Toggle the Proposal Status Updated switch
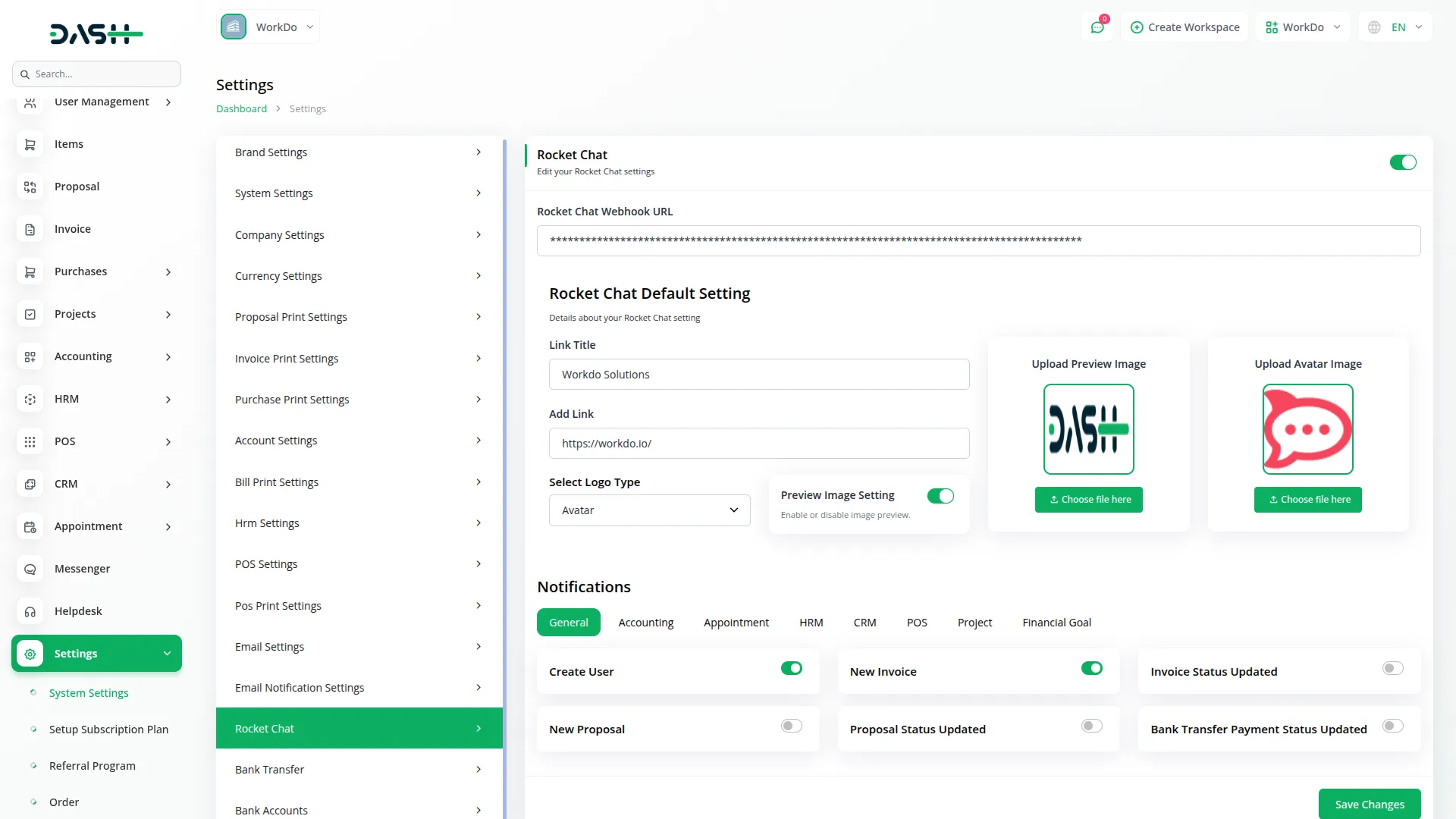The image size is (1456, 819). tap(1091, 726)
